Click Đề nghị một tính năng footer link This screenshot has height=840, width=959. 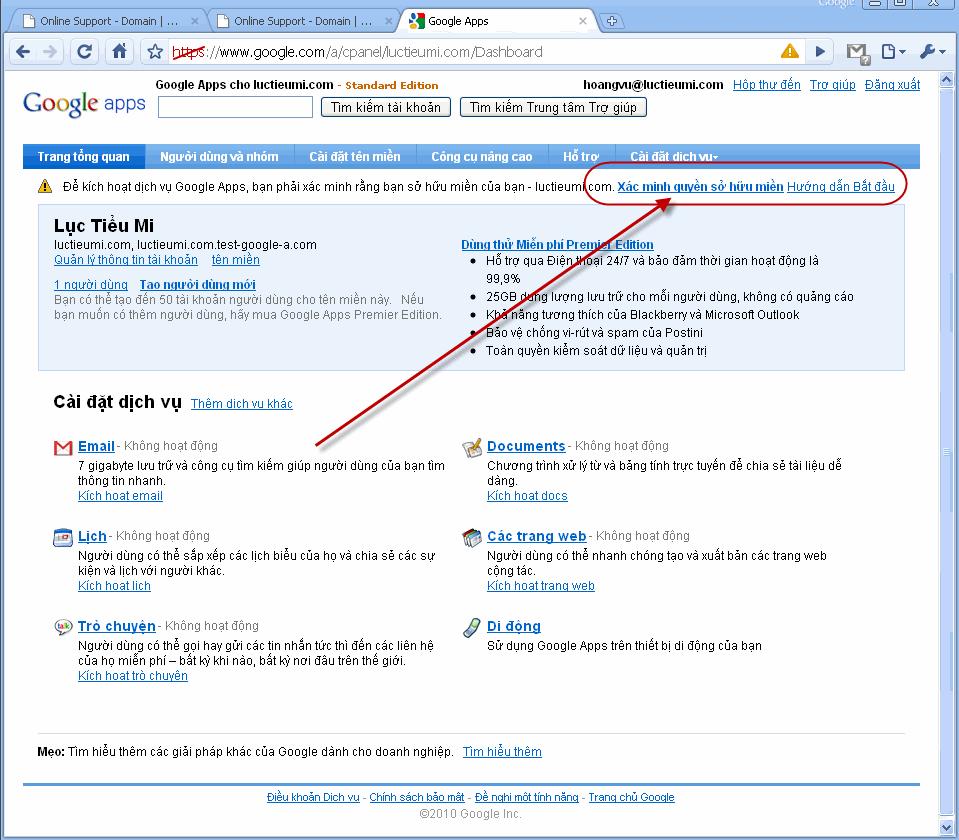coord(527,797)
